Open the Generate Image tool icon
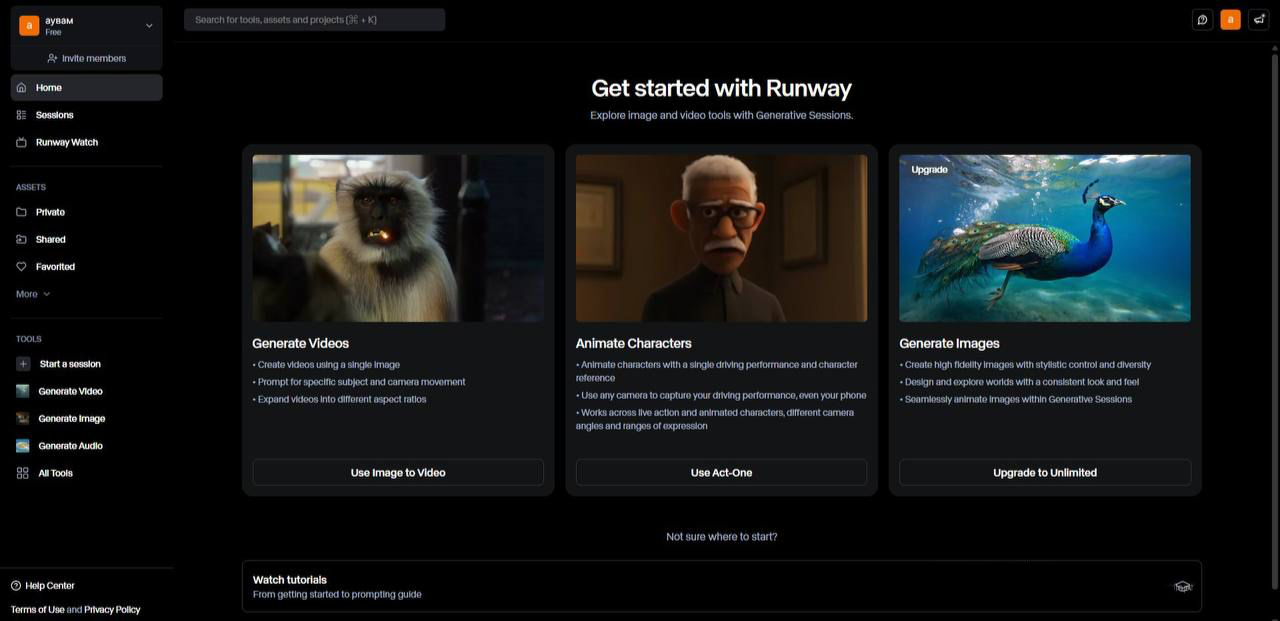 (x=23, y=418)
